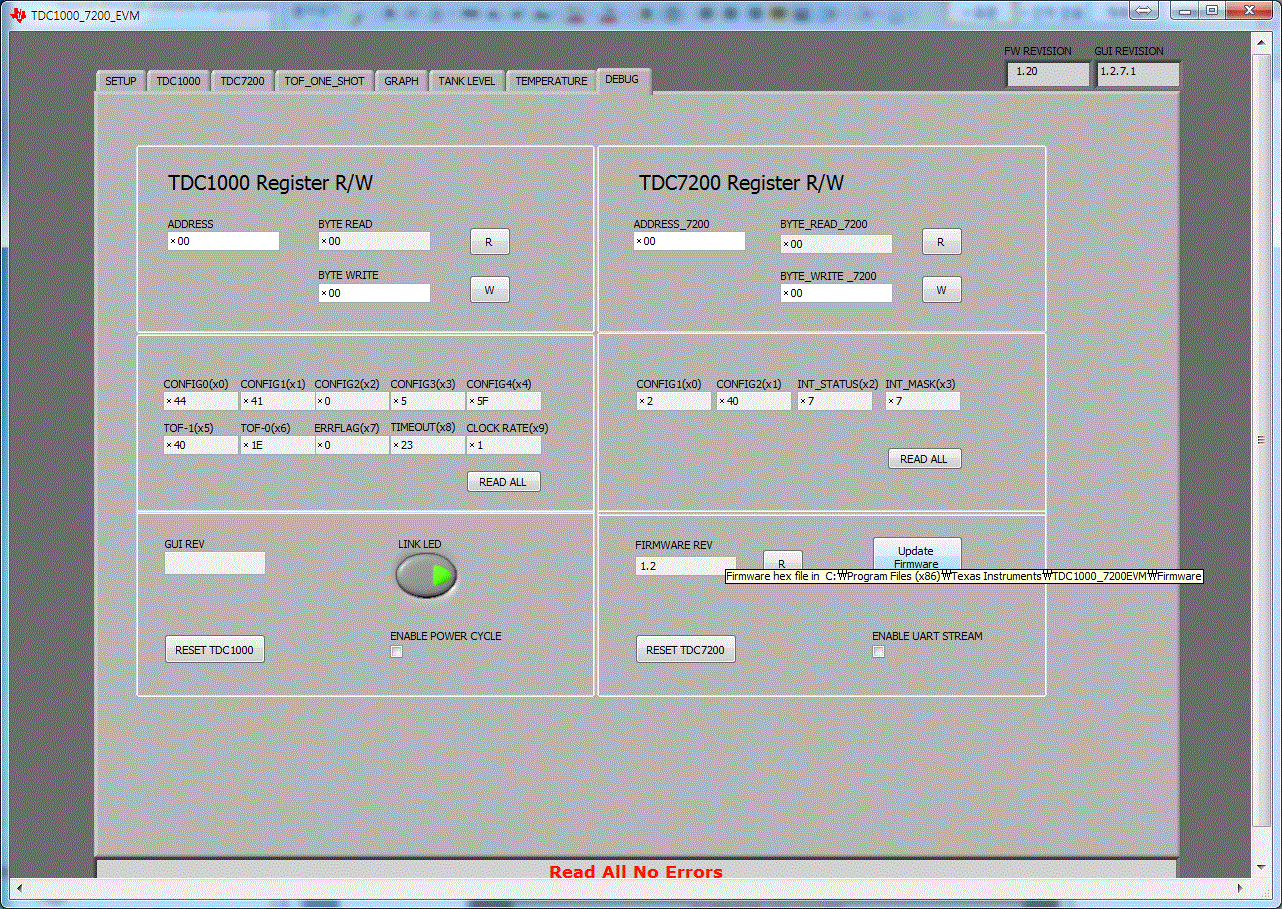Click the ADDRESS_7200 input field

(689, 241)
